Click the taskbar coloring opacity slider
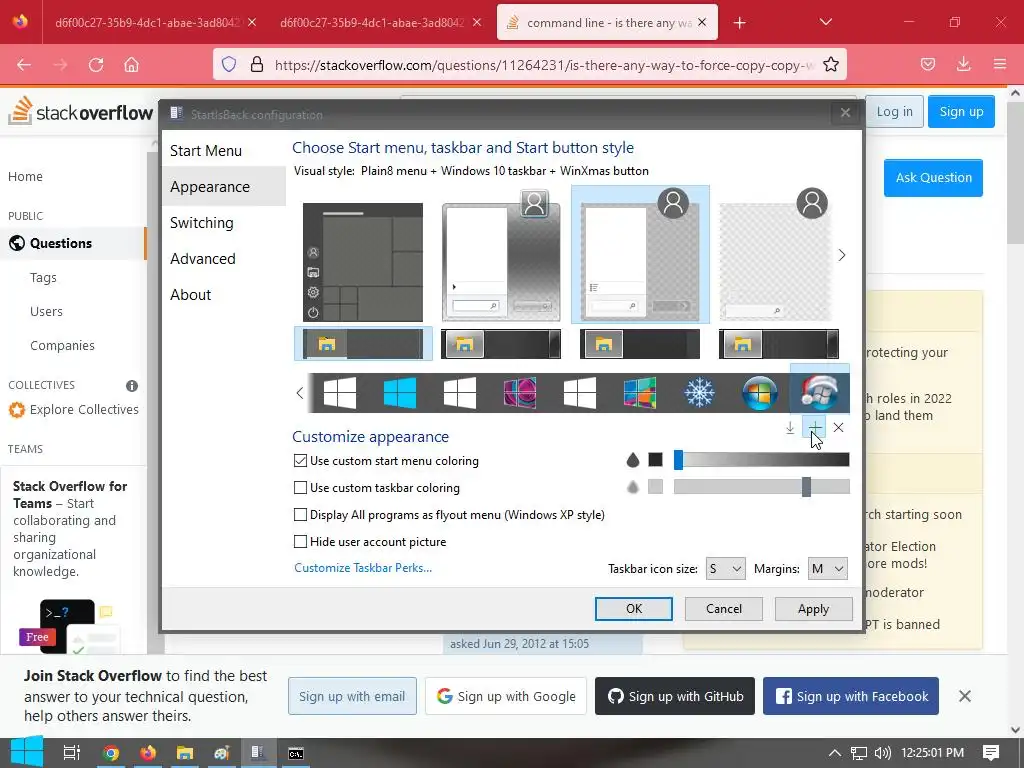Viewport: 1024px width, 768px height. tap(761, 487)
